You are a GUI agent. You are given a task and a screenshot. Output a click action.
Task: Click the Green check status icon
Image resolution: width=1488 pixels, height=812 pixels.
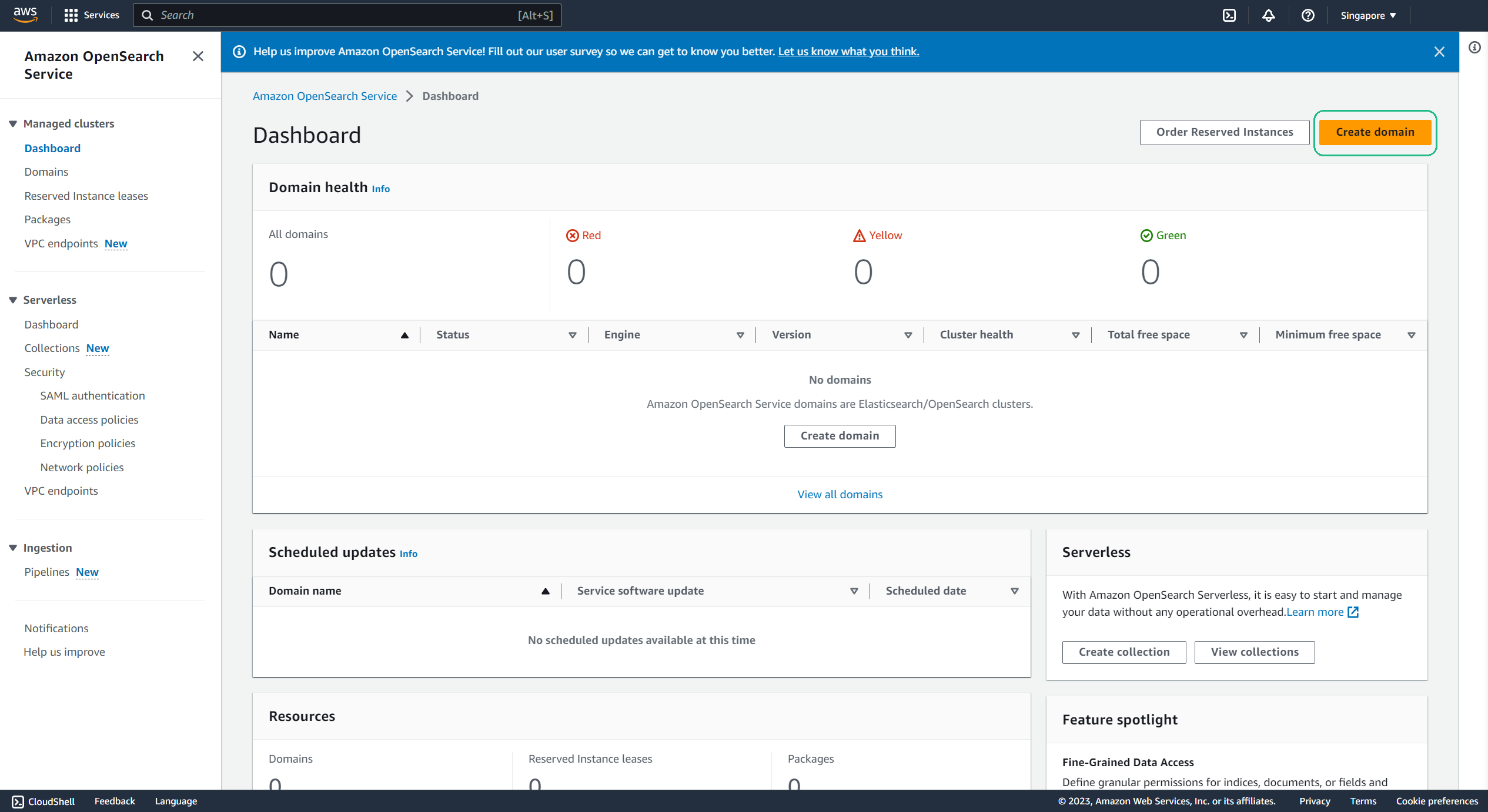1146,236
